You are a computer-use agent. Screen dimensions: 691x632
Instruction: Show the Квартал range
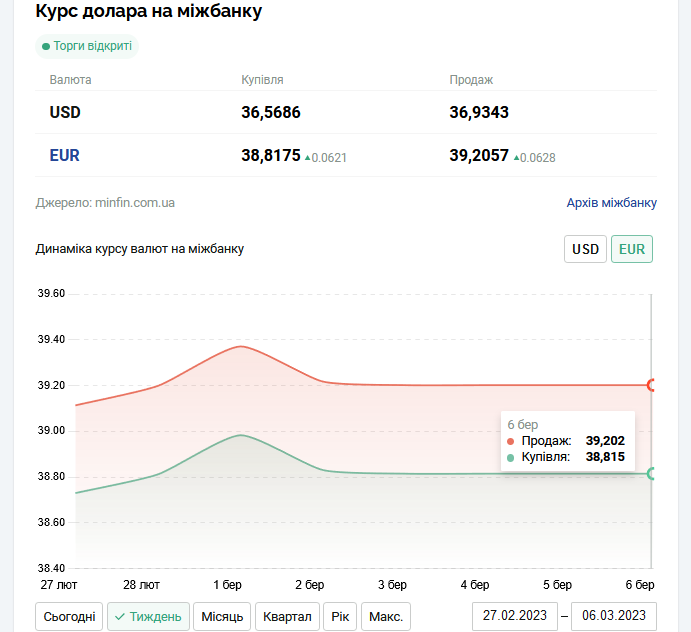(x=287, y=616)
